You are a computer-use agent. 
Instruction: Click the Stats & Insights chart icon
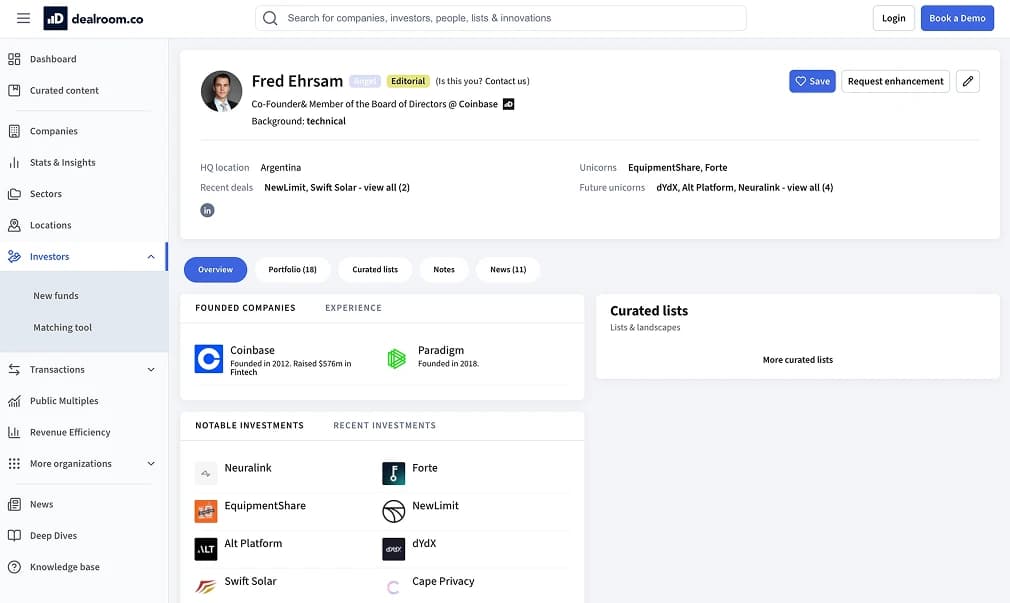pyautogui.click(x=14, y=163)
